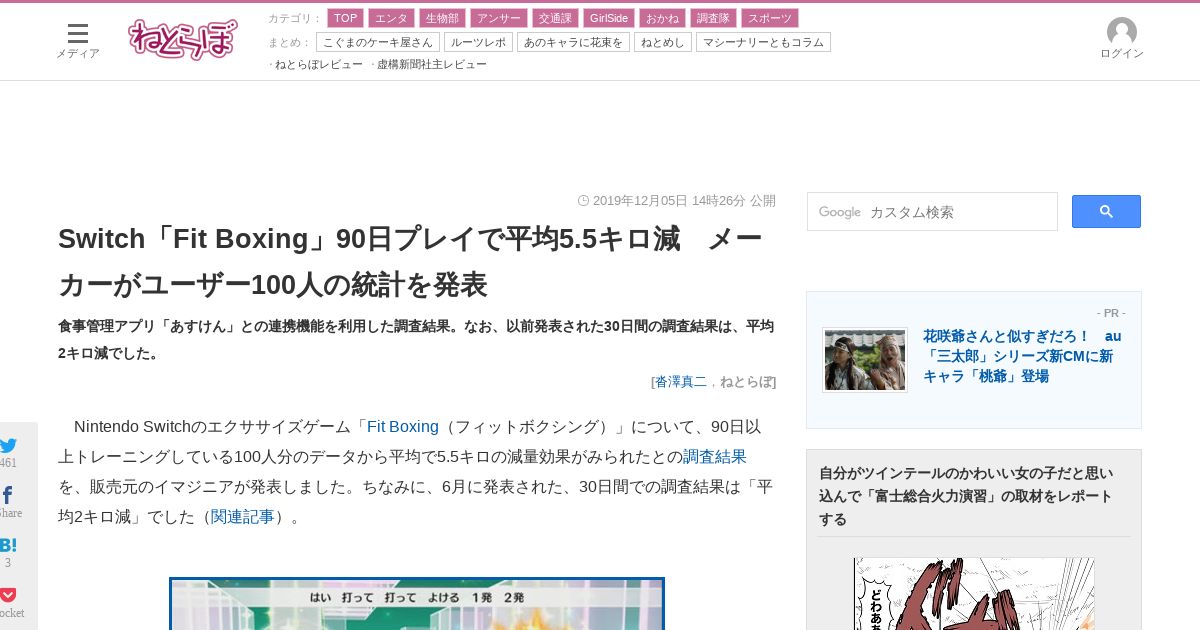This screenshot has width=1200, height=630.
Task: Open あのキャラに花束を summary link
Action: point(573,42)
